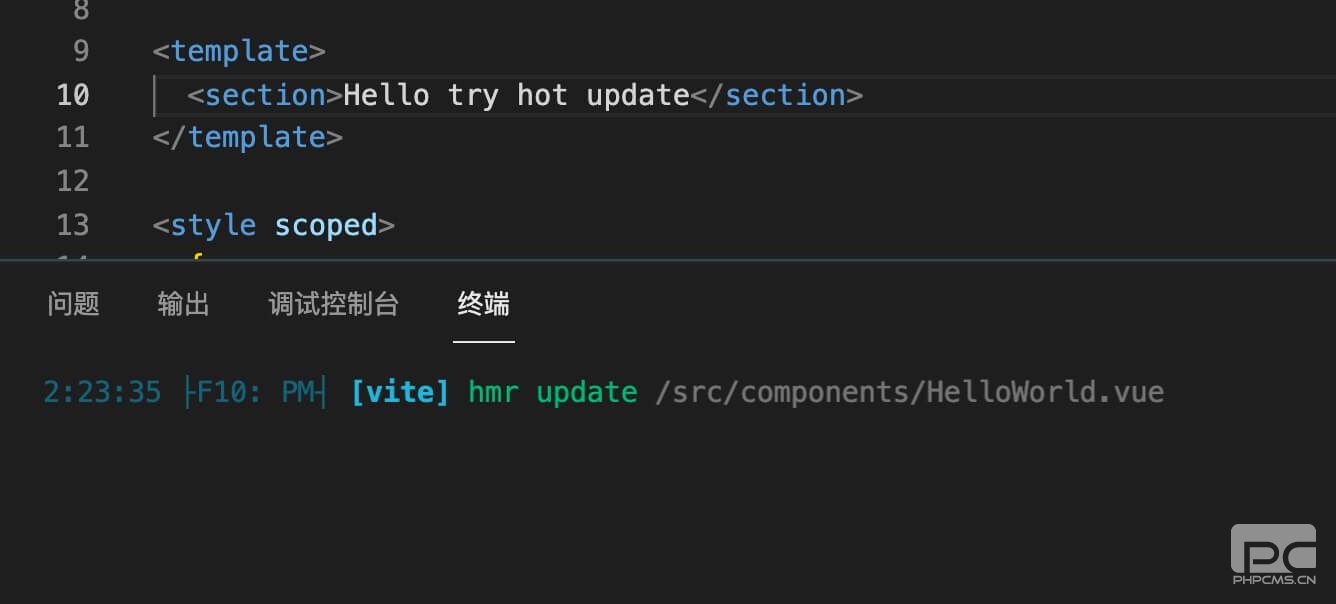Click the [vite] label in terminal output
1336x604 pixels.
click(400, 392)
